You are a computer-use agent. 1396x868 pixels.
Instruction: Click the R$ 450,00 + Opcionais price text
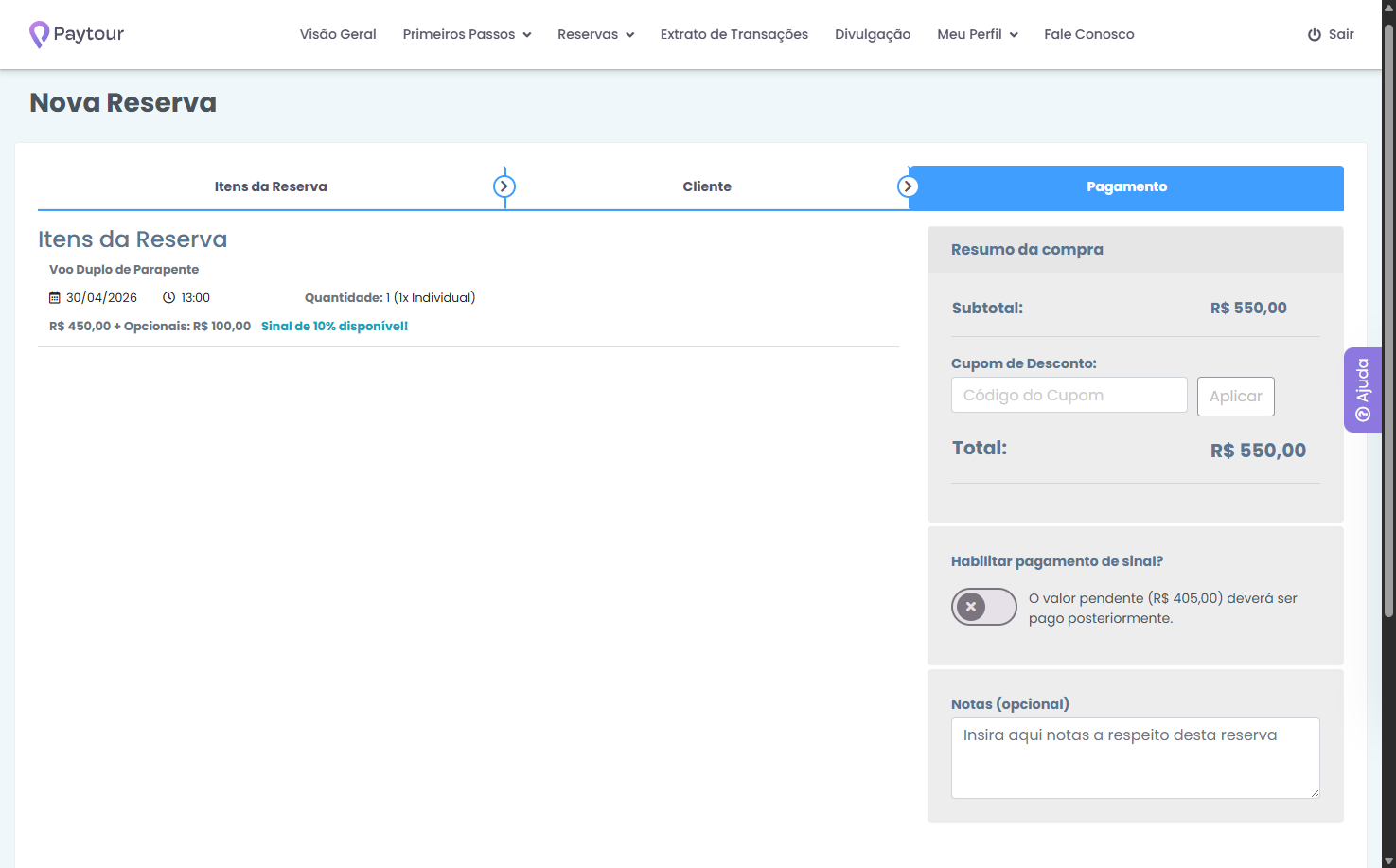coord(150,326)
